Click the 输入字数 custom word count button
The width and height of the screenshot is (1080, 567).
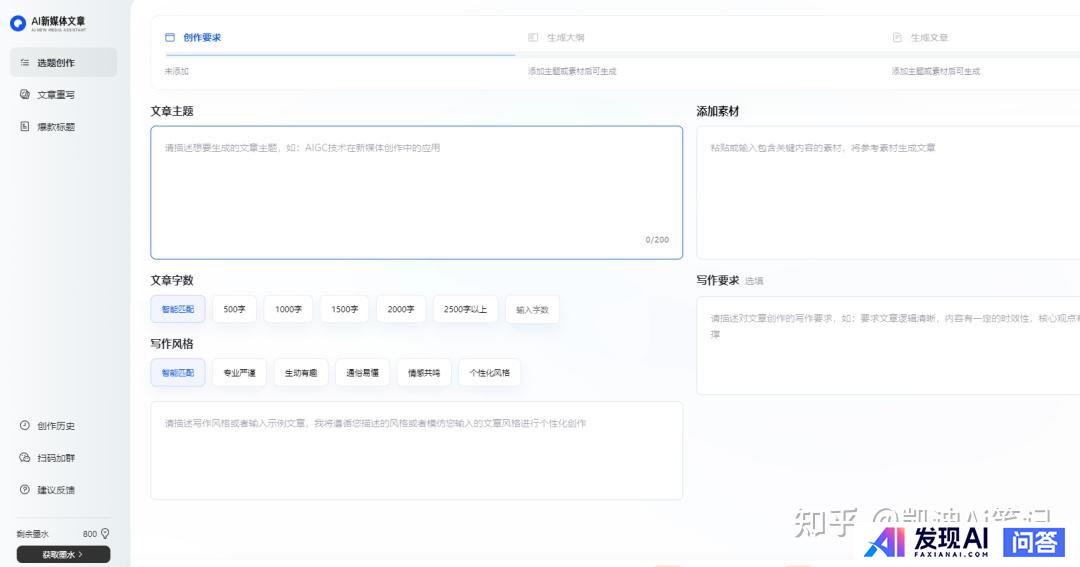click(532, 309)
